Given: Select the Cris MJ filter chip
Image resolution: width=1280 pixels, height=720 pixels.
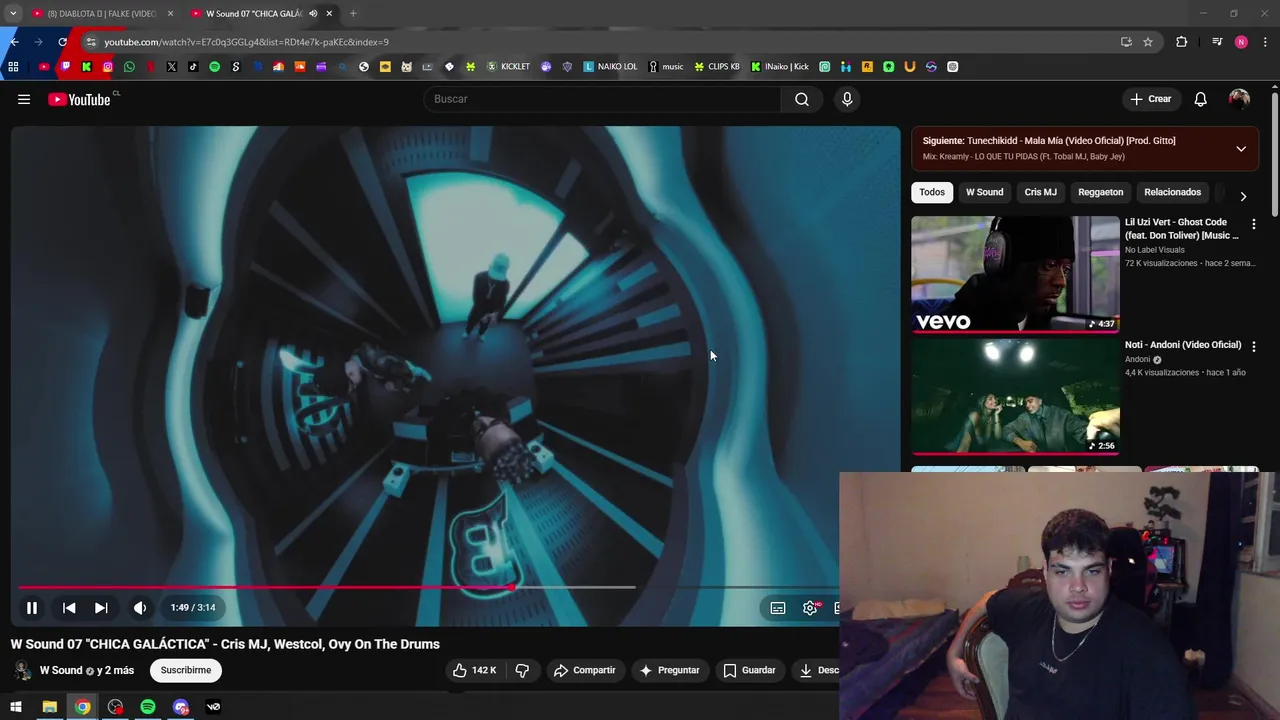Looking at the screenshot, I should (1040, 192).
